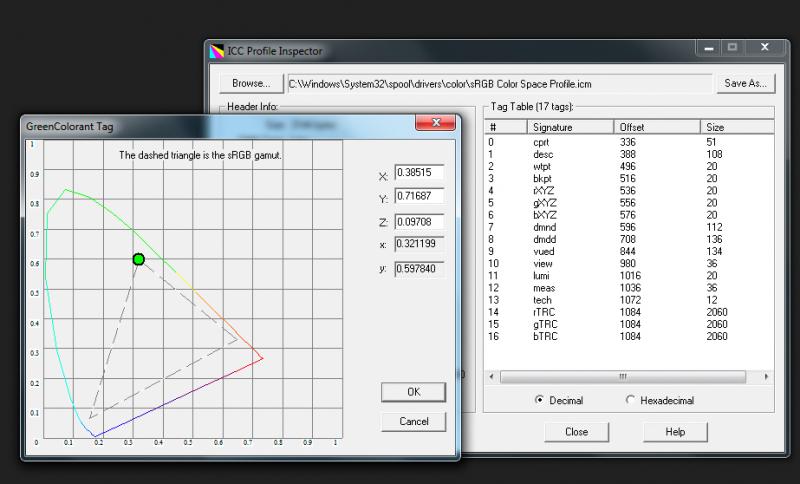Select the dmnd tag row
Viewport: 800px width, 484px height.
pos(629,227)
